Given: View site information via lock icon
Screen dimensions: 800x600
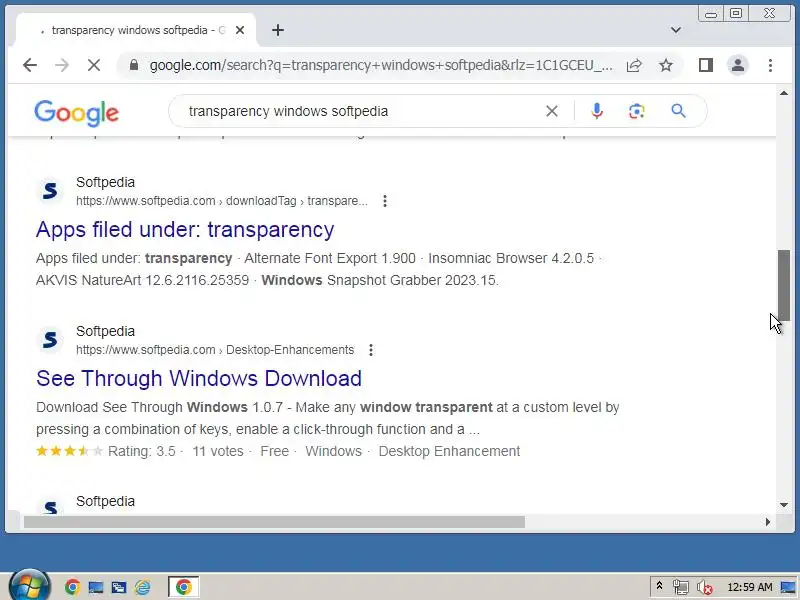Looking at the screenshot, I should coord(134,65).
